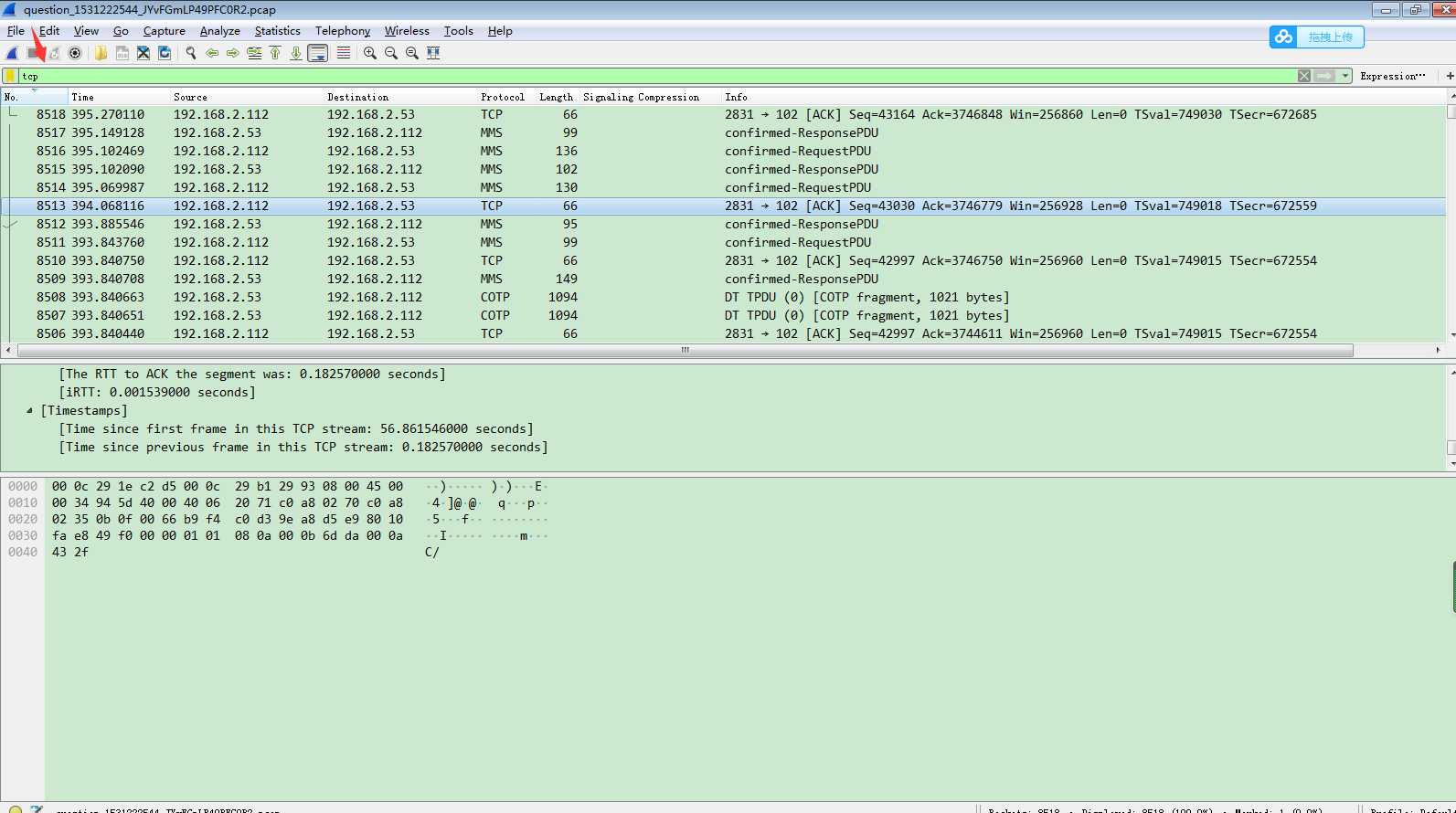Toggle packet list colorization
This screenshot has width=1456, height=813.
click(344, 53)
